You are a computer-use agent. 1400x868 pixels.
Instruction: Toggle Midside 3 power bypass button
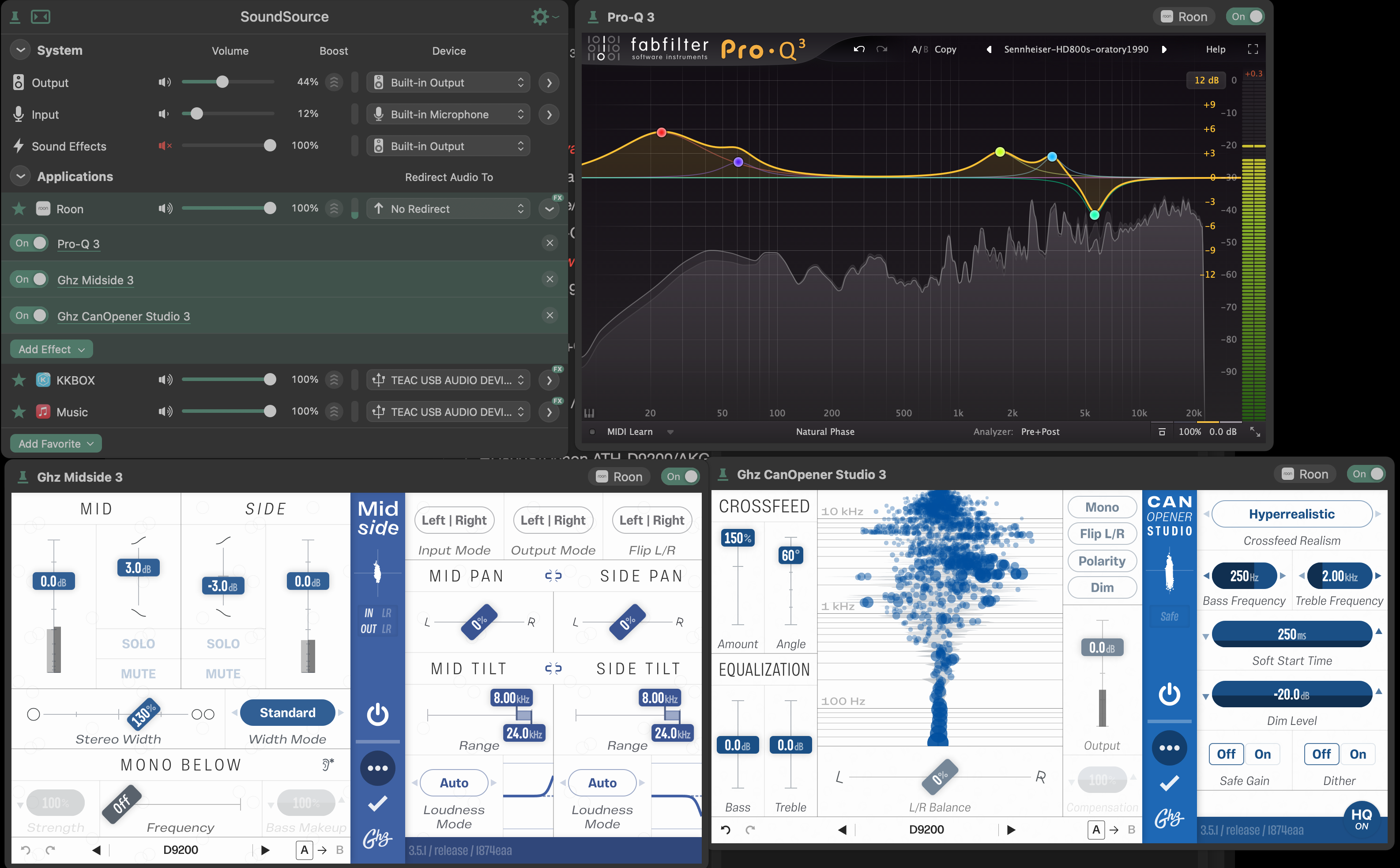[x=377, y=714]
